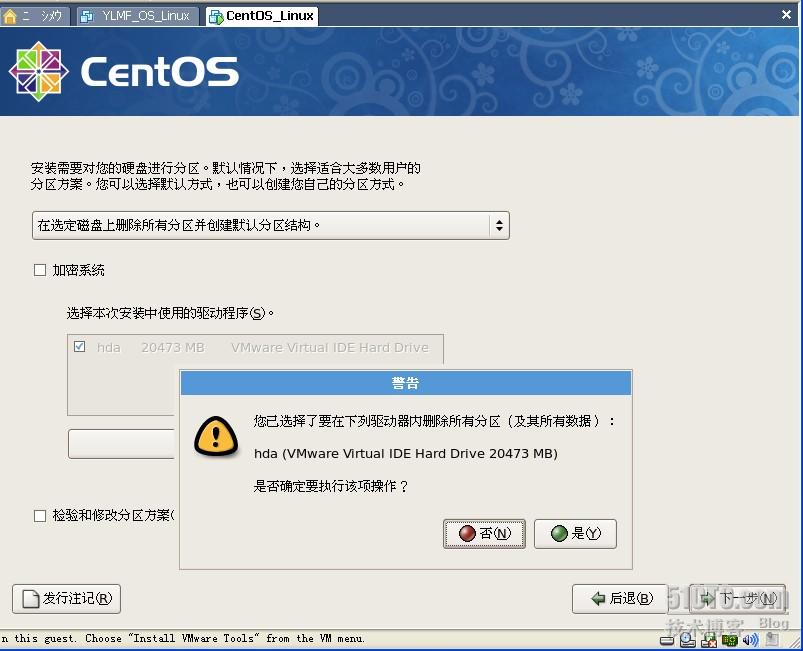
Task: Enable the 检验和修改分区方案 checkbox
Action: [39, 516]
